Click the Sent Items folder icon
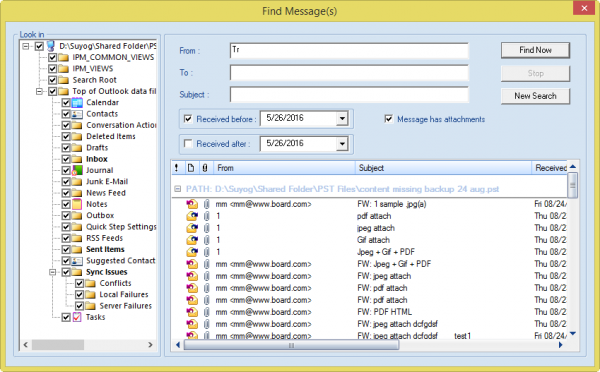Viewport: 600px width, 372px height. (77, 249)
